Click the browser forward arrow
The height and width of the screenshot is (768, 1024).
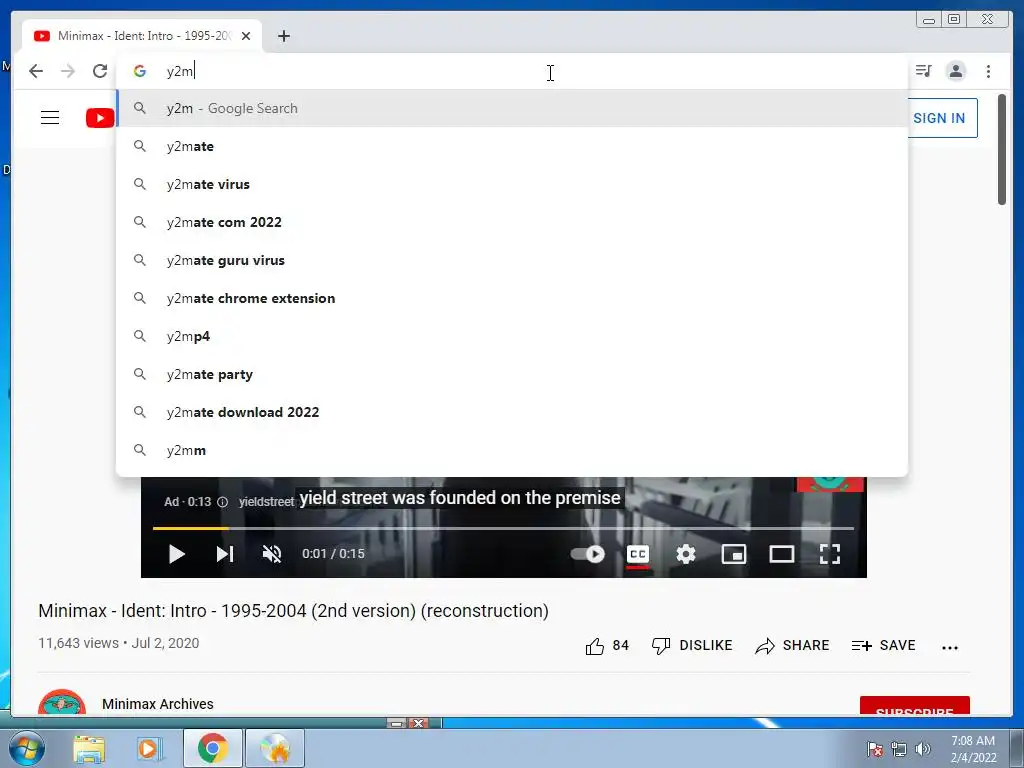point(68,71)
